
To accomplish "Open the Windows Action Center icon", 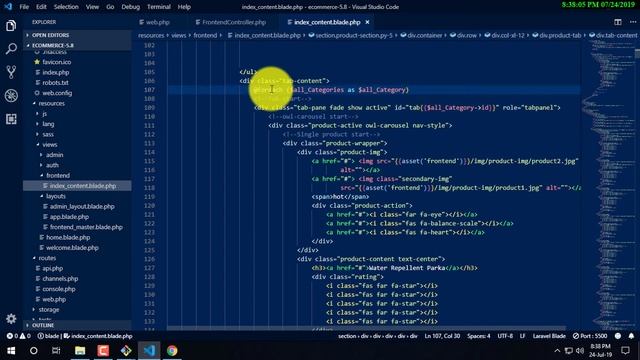I will click(x=625, y=351).
